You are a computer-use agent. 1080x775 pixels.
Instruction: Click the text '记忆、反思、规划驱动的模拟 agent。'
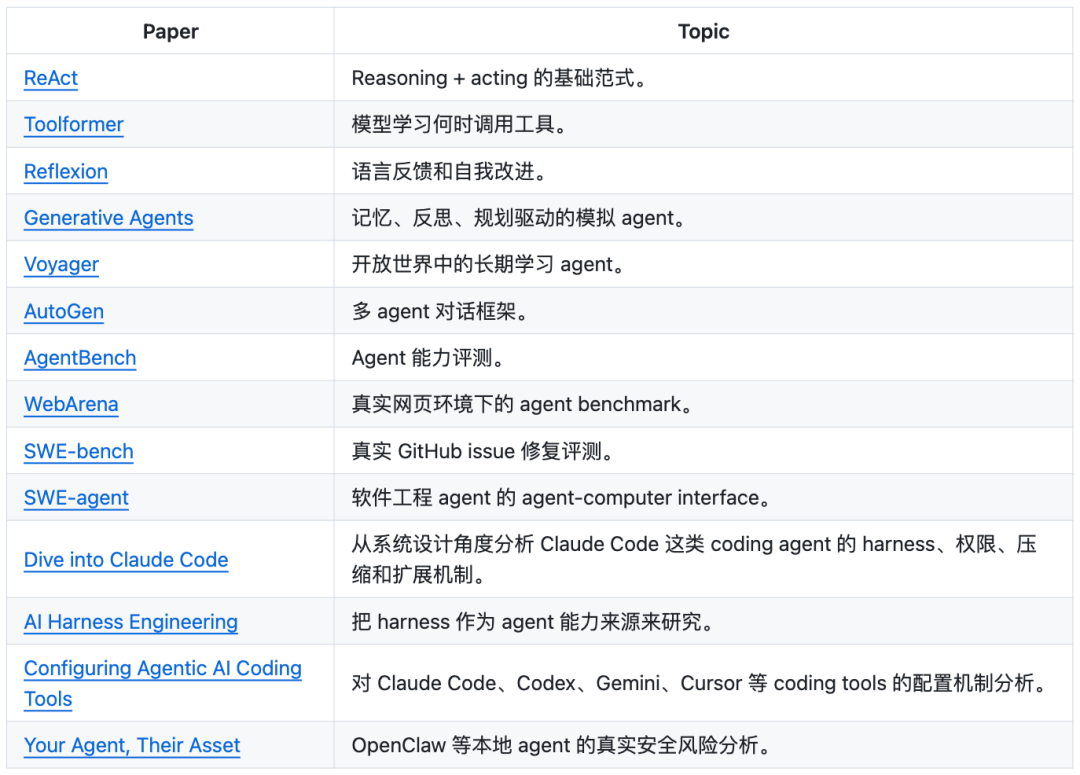pyautogui.click(x=519, y=218)
